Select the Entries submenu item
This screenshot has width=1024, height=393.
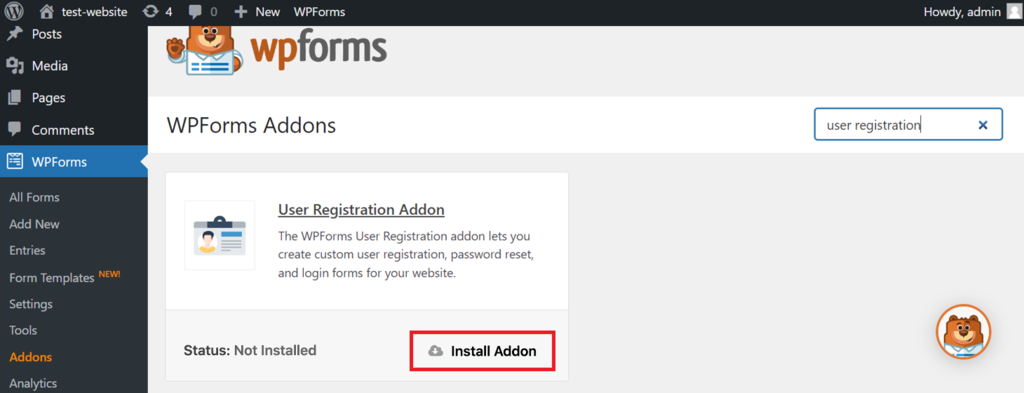point(27,251)
